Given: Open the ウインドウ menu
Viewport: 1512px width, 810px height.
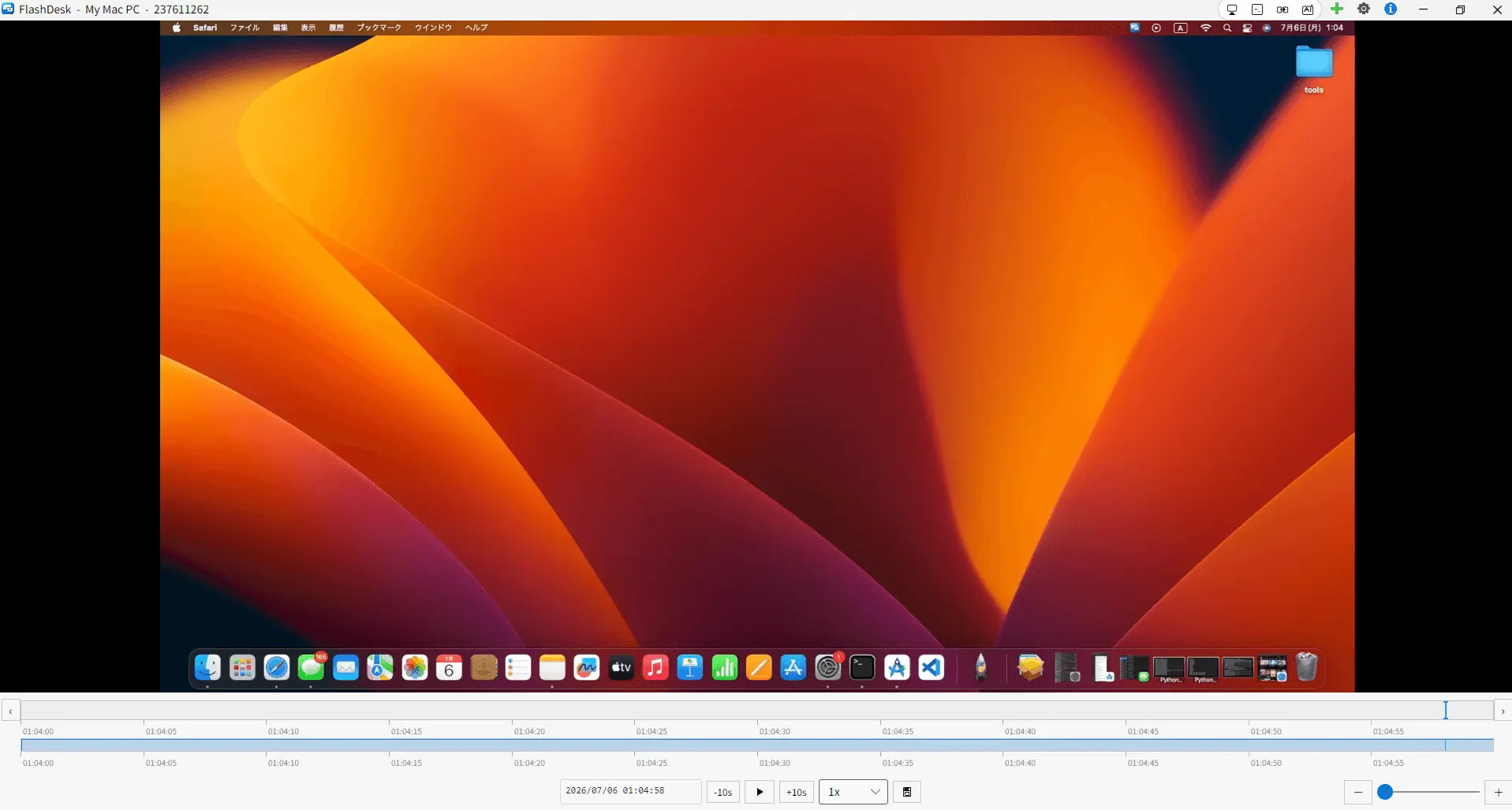Looking at the screenshot, I should click(433, 28).
